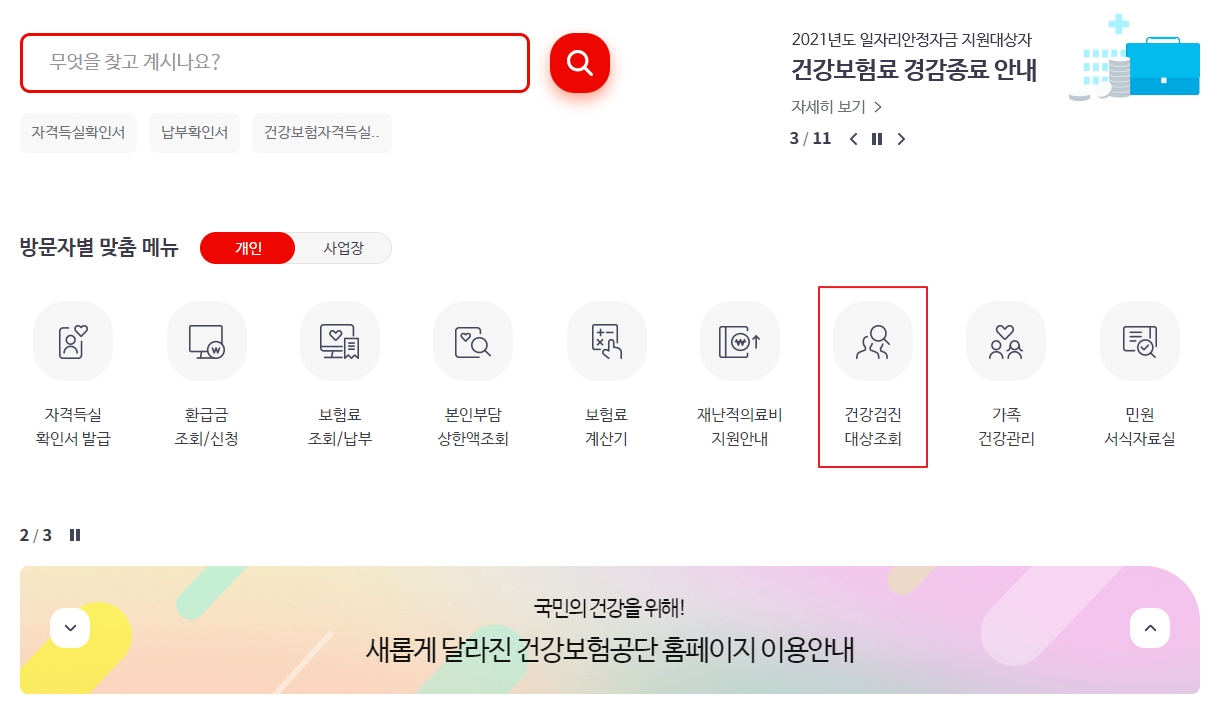Click the 본인부담 상한액조회 text label

tap(473, 426)
